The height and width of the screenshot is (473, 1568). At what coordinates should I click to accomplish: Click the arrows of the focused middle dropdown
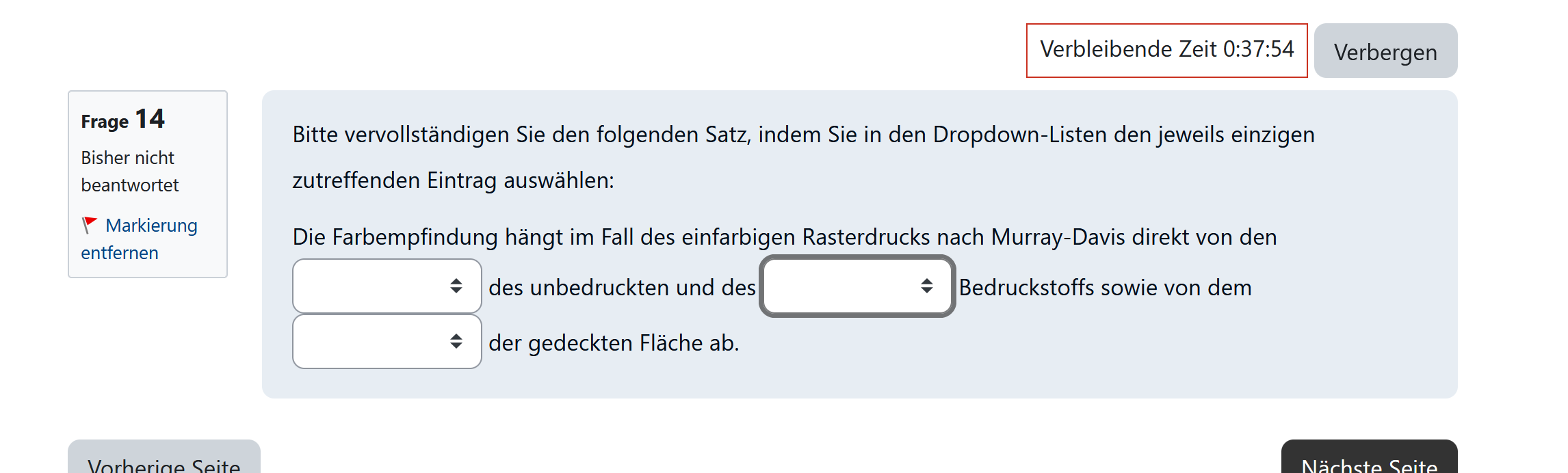[927, 286]
